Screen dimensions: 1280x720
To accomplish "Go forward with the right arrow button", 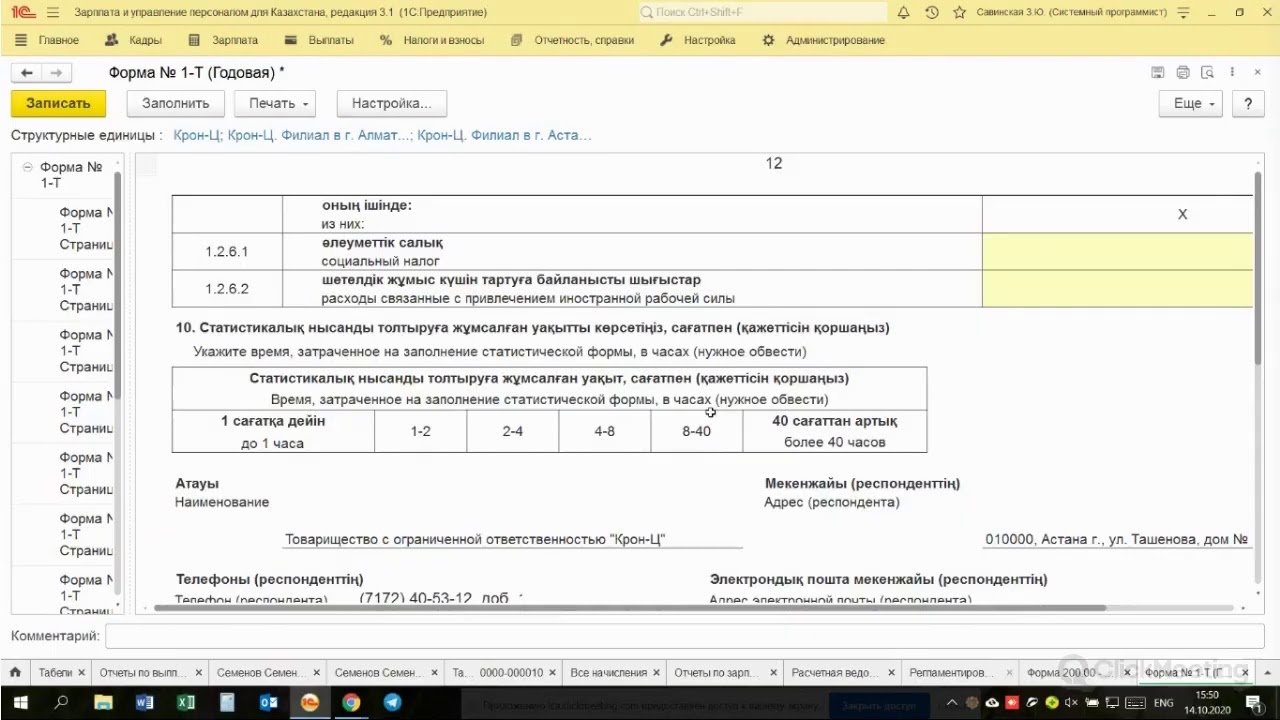I will [56, 73].
